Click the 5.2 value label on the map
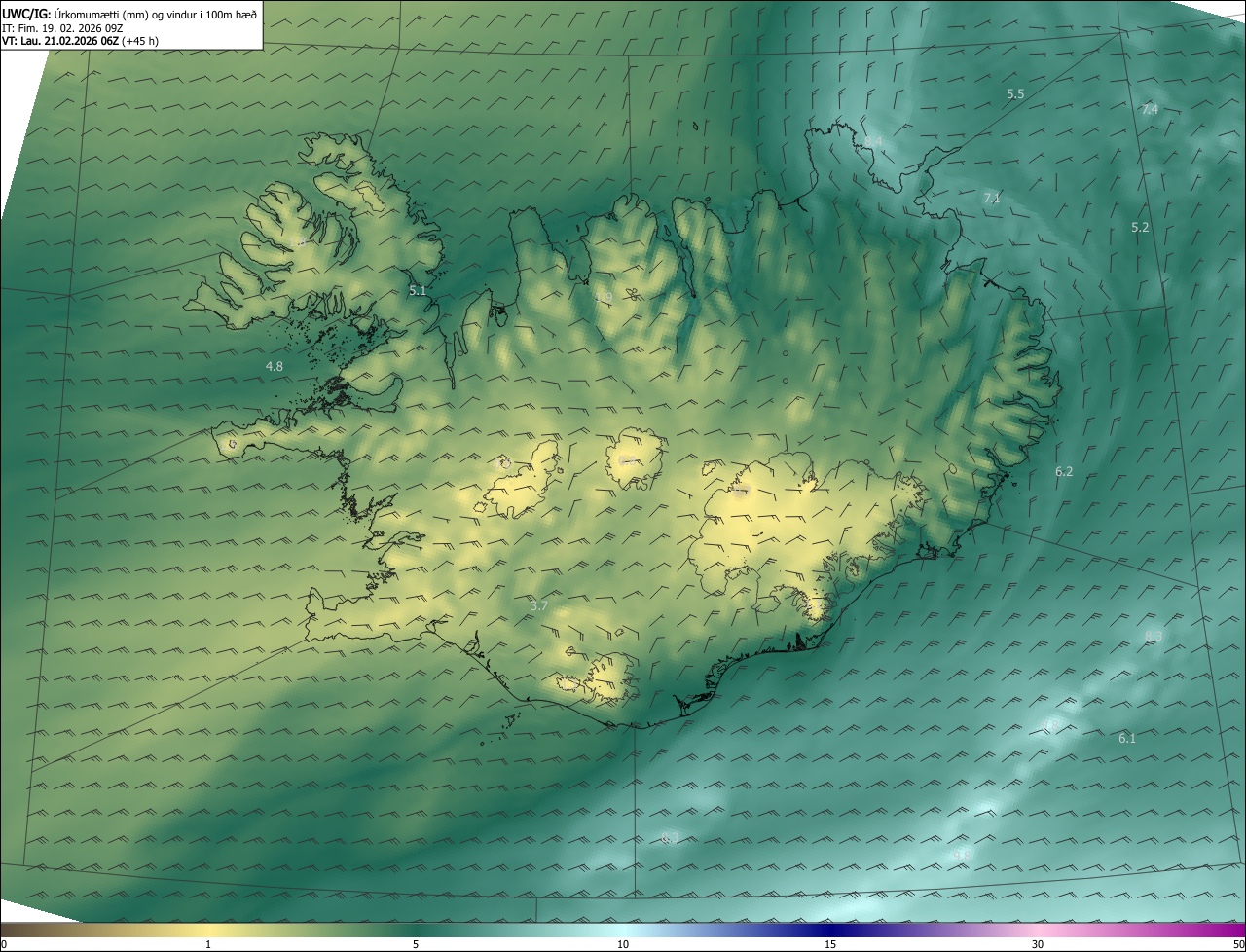The image size is (1246, 952). click(x=1140, y=227)
